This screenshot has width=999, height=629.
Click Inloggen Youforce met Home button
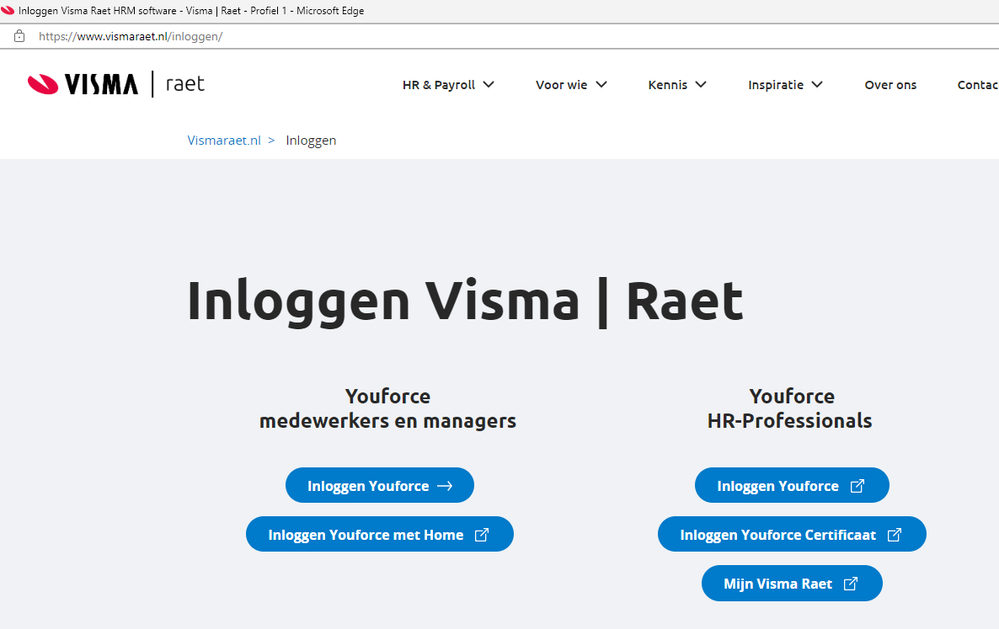[380, 534]
